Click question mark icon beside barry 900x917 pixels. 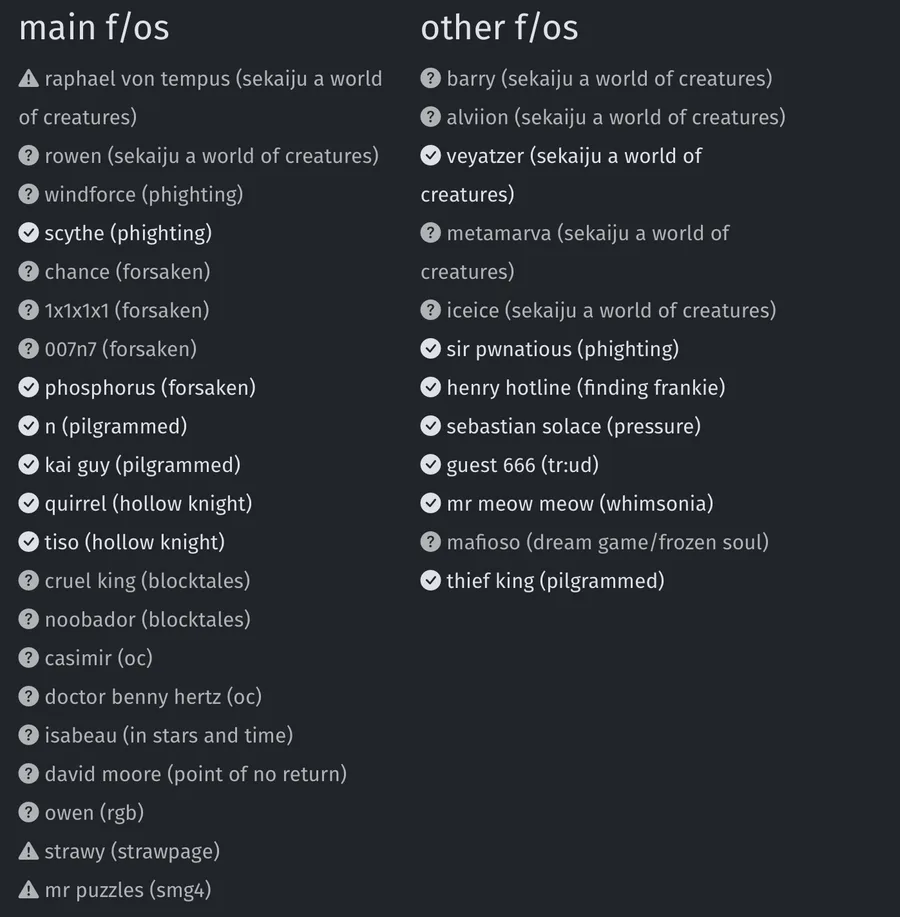pyautogui.click(x=430, y=78)
